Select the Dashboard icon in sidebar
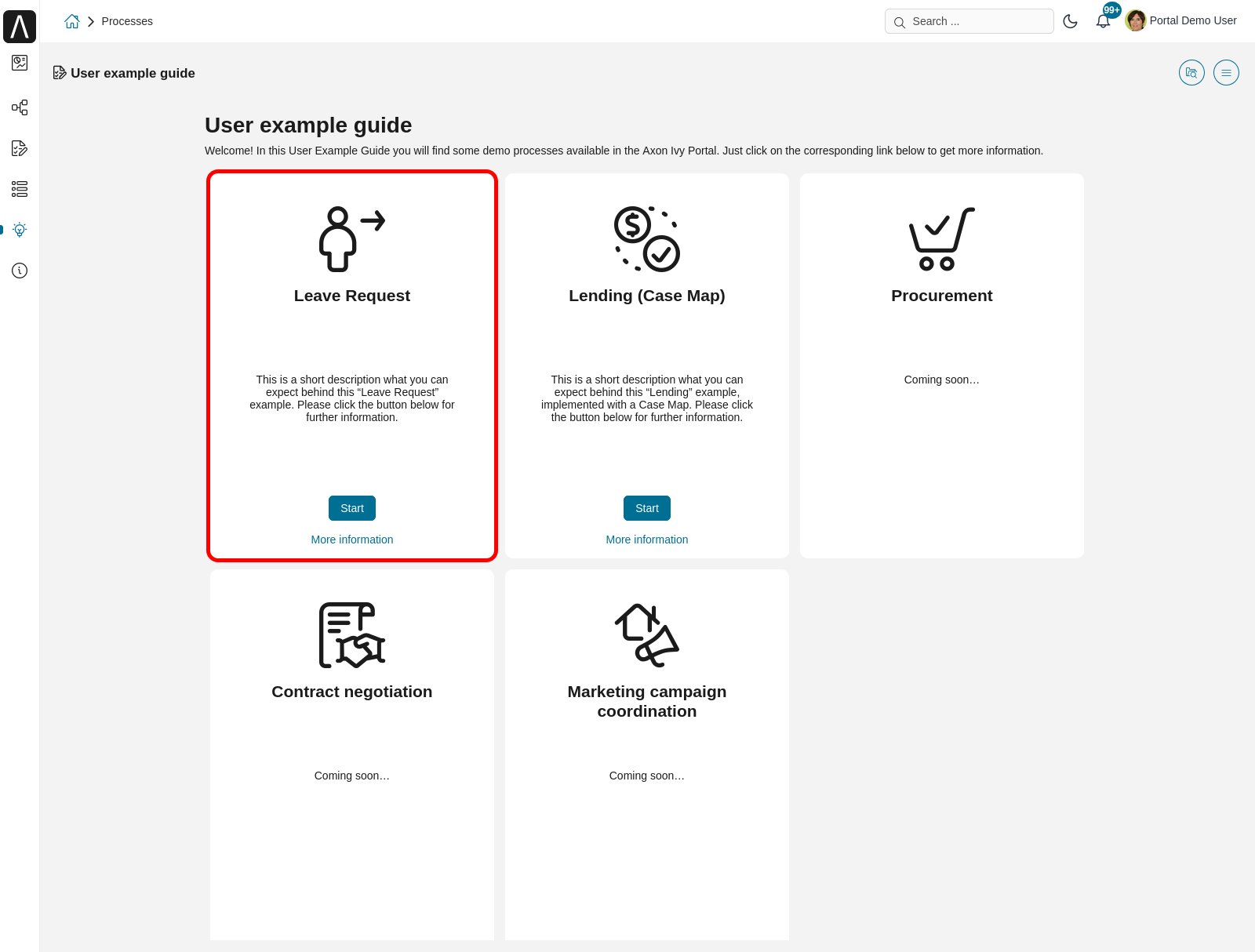1255x952 pixels. tap(20, 64)
